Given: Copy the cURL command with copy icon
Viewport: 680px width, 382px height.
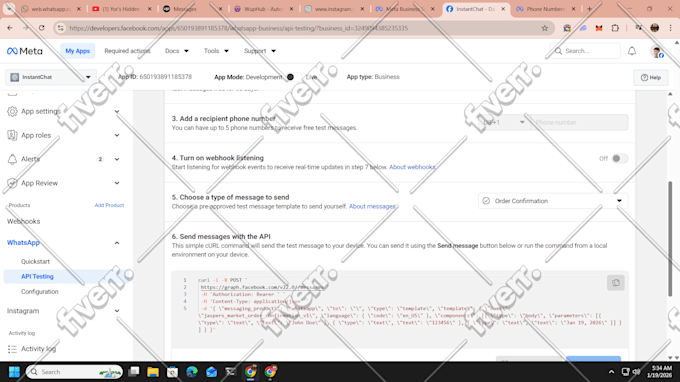Looking at the screenshot, I should (615, 283).
